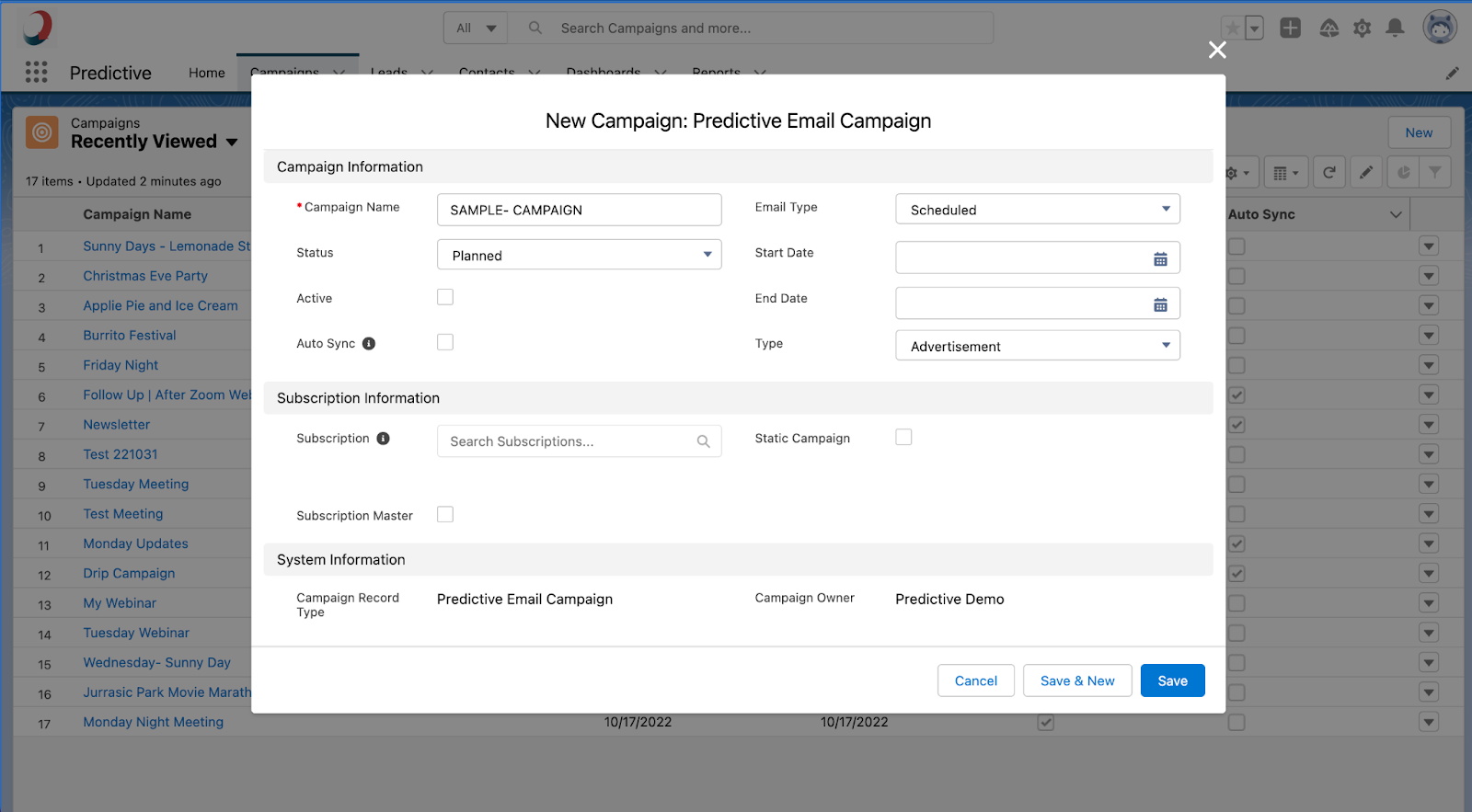Click the Subscription info icon

click(x=383, y=439)
